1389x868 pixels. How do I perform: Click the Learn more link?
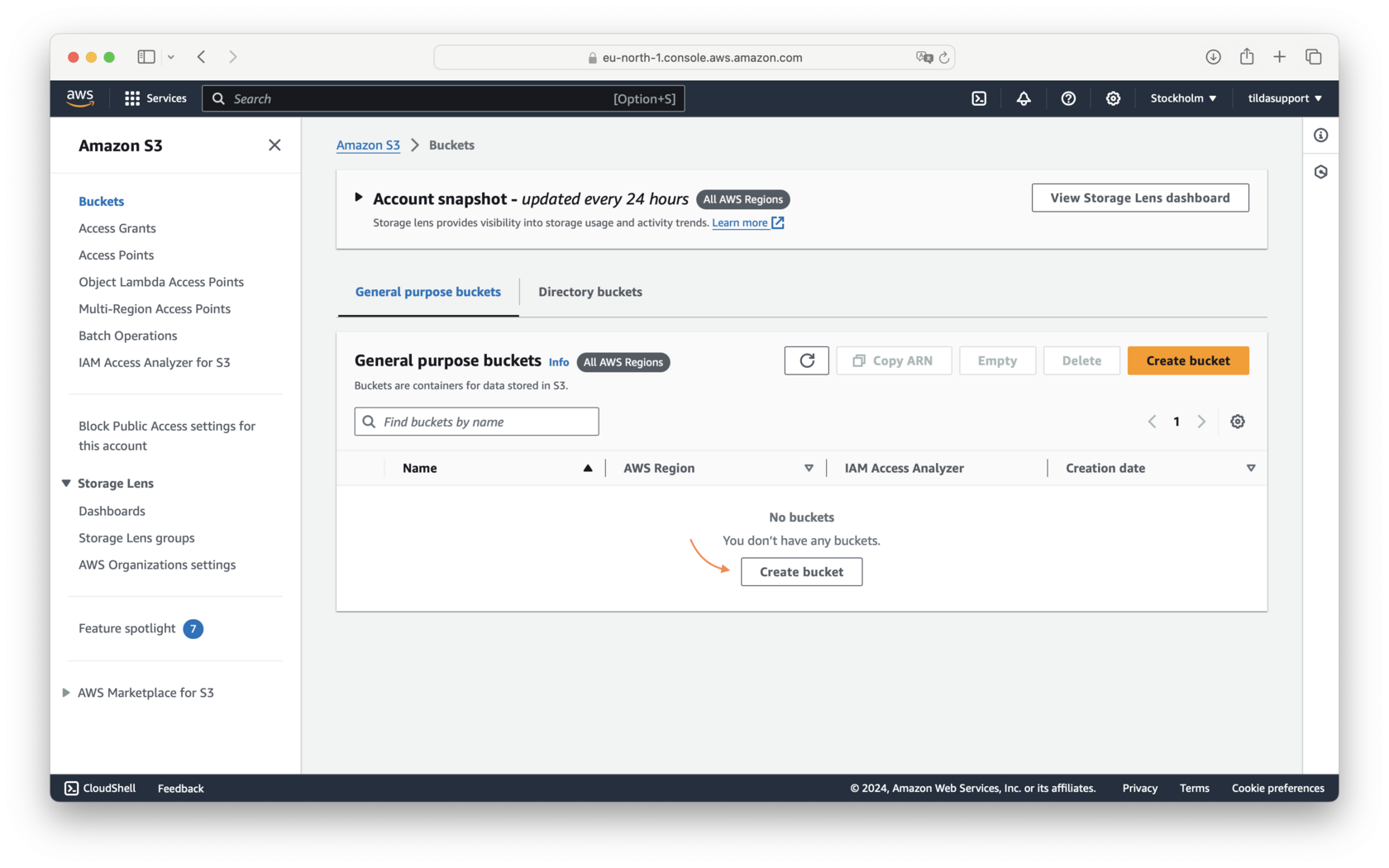747,222
